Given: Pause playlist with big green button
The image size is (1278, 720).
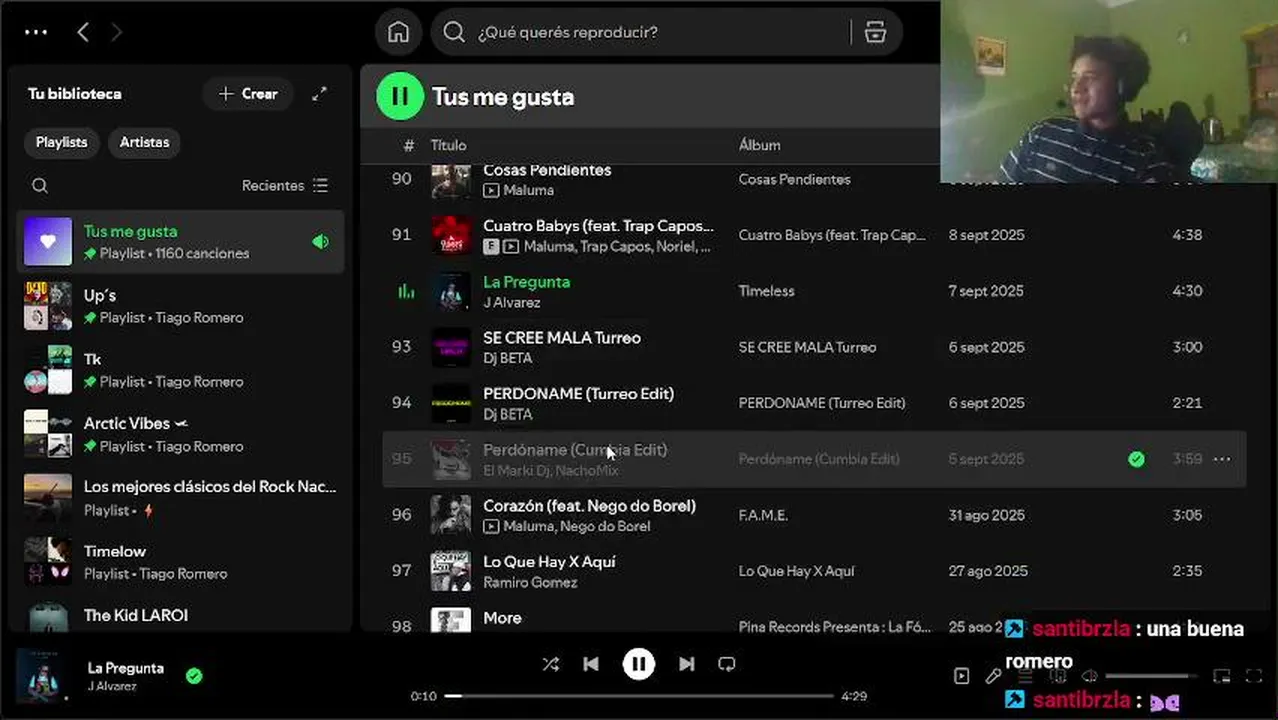Looking at the screenshot, I should click(x=400, y=96).
